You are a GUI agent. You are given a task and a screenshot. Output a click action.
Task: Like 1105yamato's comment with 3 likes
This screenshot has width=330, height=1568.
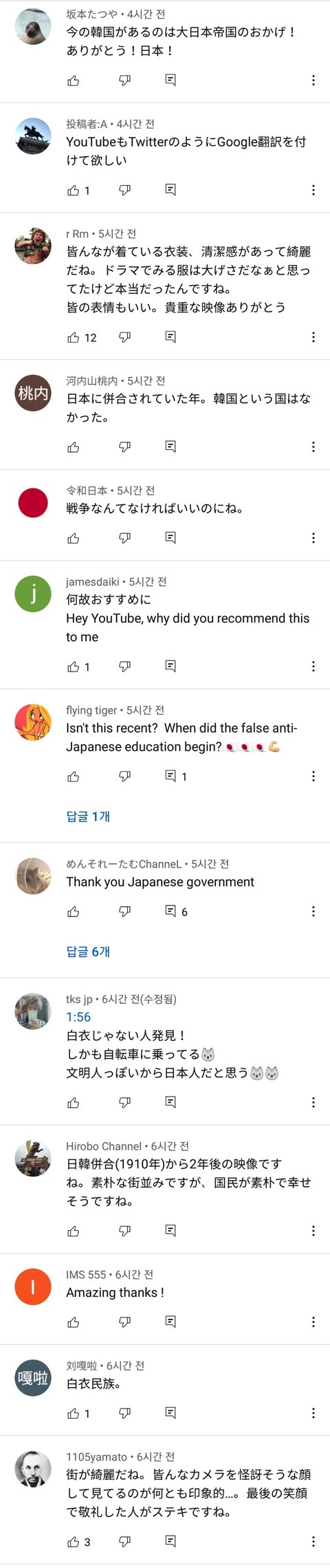74,1542
